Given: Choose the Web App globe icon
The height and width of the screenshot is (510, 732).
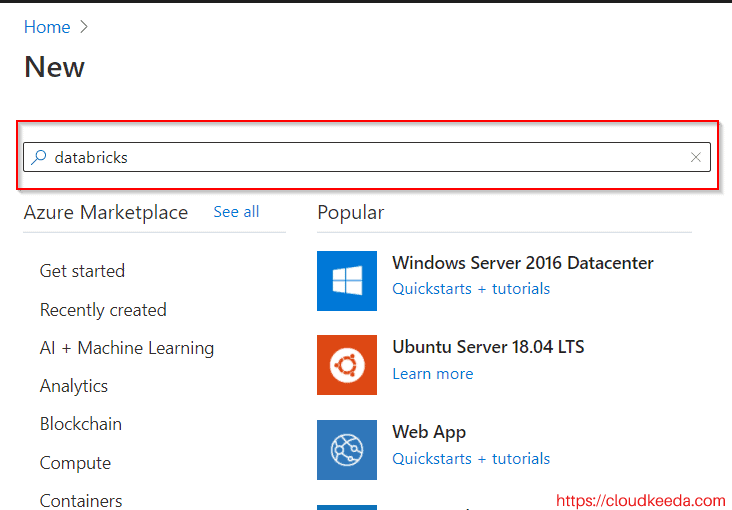Looking at the screenshot, I should [347, 450].
